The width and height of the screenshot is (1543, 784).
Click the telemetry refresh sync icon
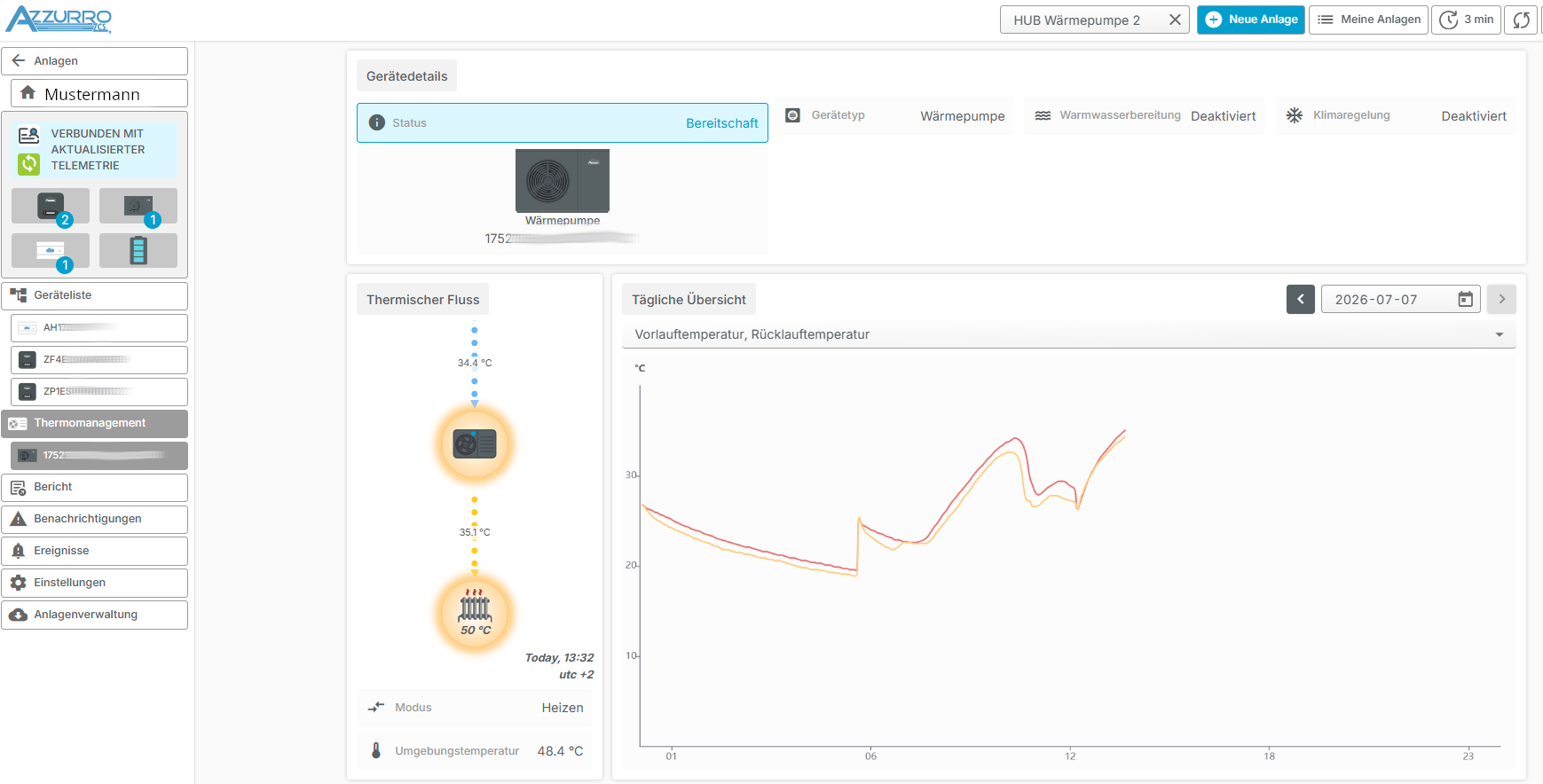[29, 163]
